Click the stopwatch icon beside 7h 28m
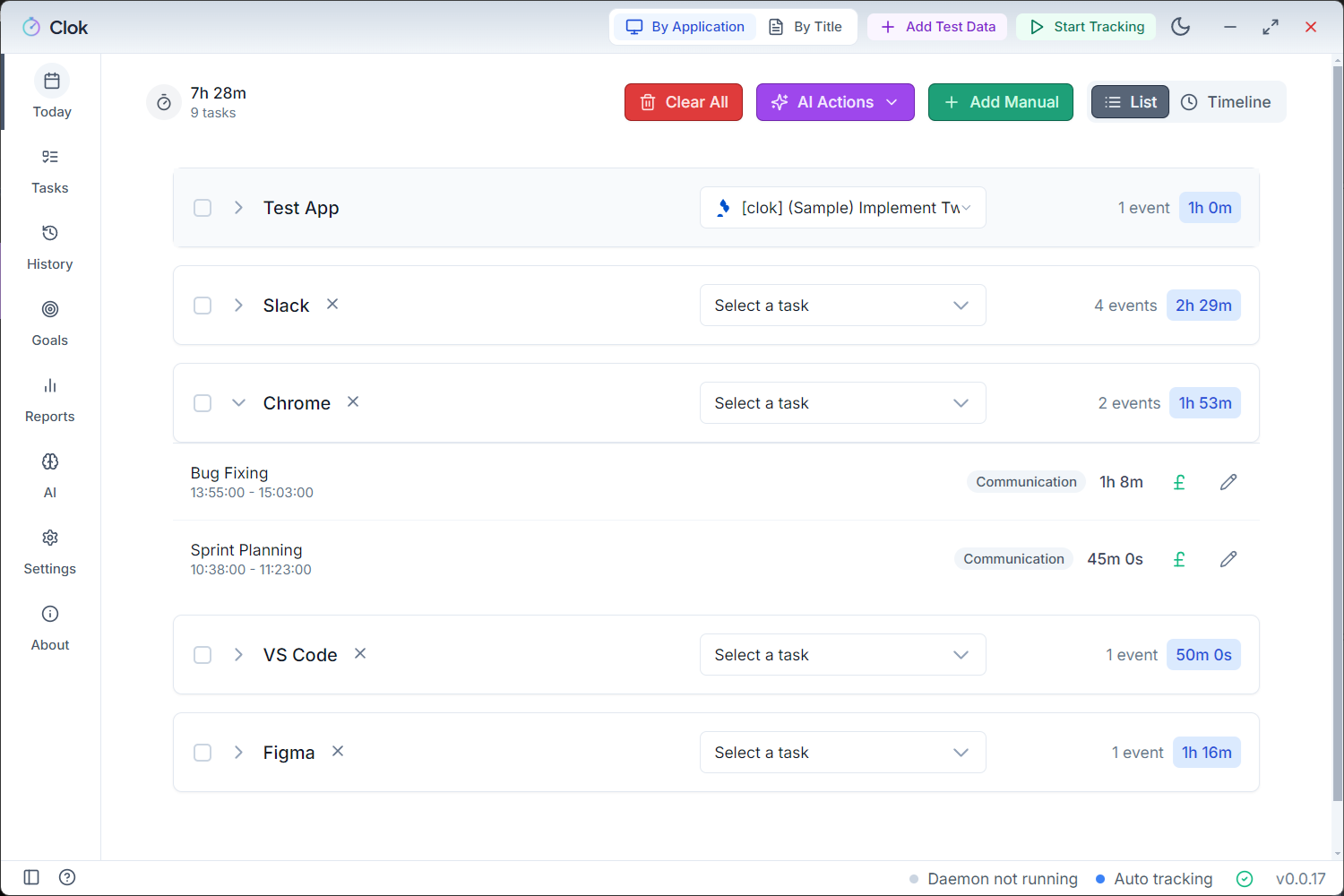This screenshot has width=1344, height=896. pos(164,102)
